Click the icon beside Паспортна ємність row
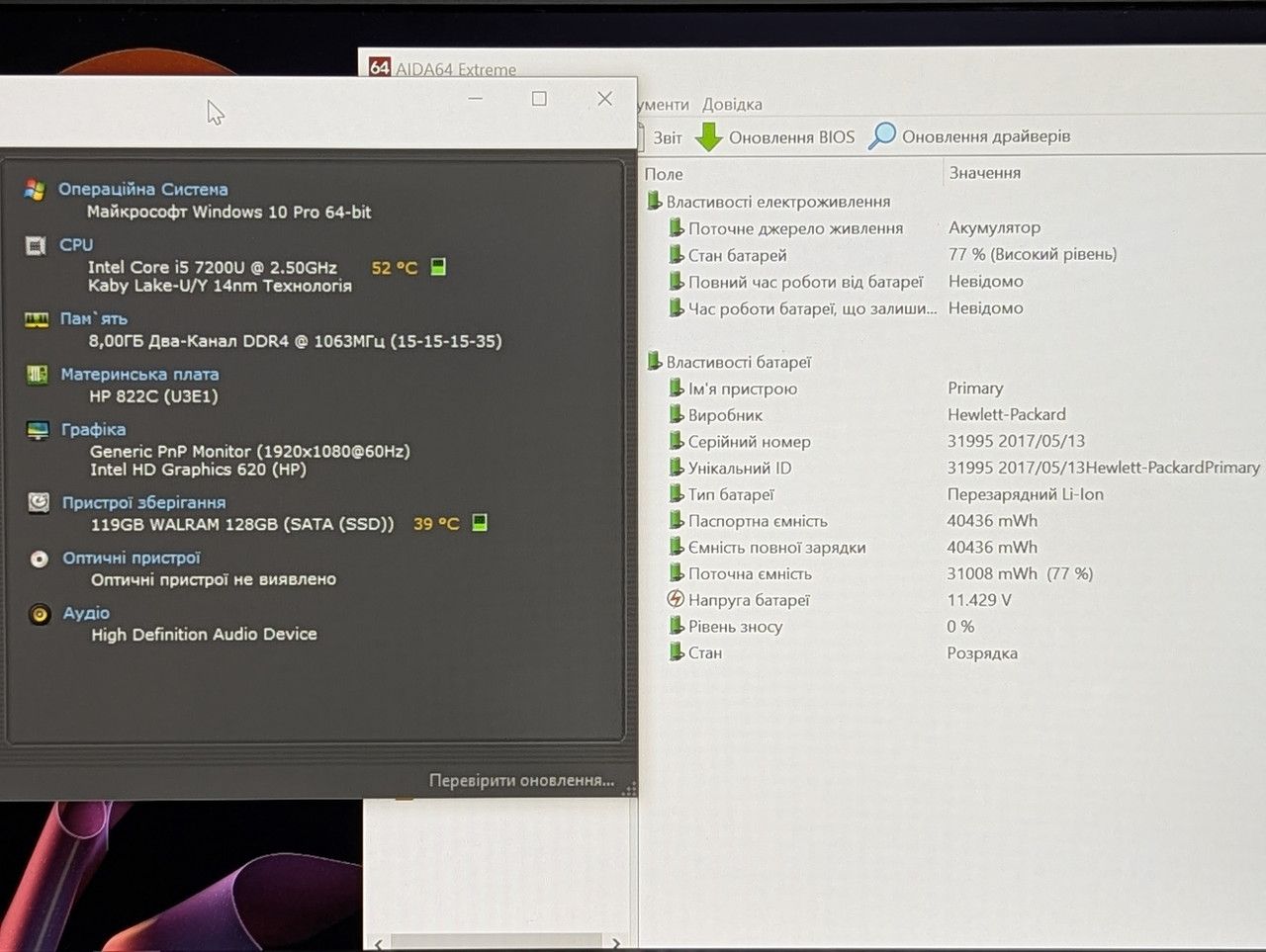Image resolution: width=1266 pixels, height=952 pixels. pyautogui.click(x=677, y=520)
